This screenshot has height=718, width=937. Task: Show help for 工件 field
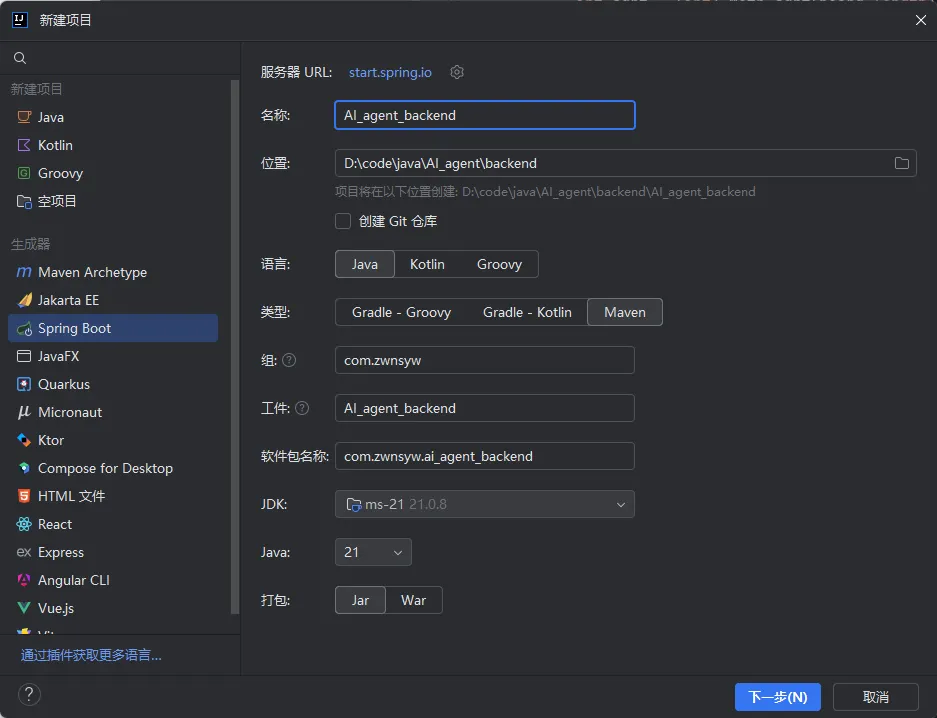(302, 408)
